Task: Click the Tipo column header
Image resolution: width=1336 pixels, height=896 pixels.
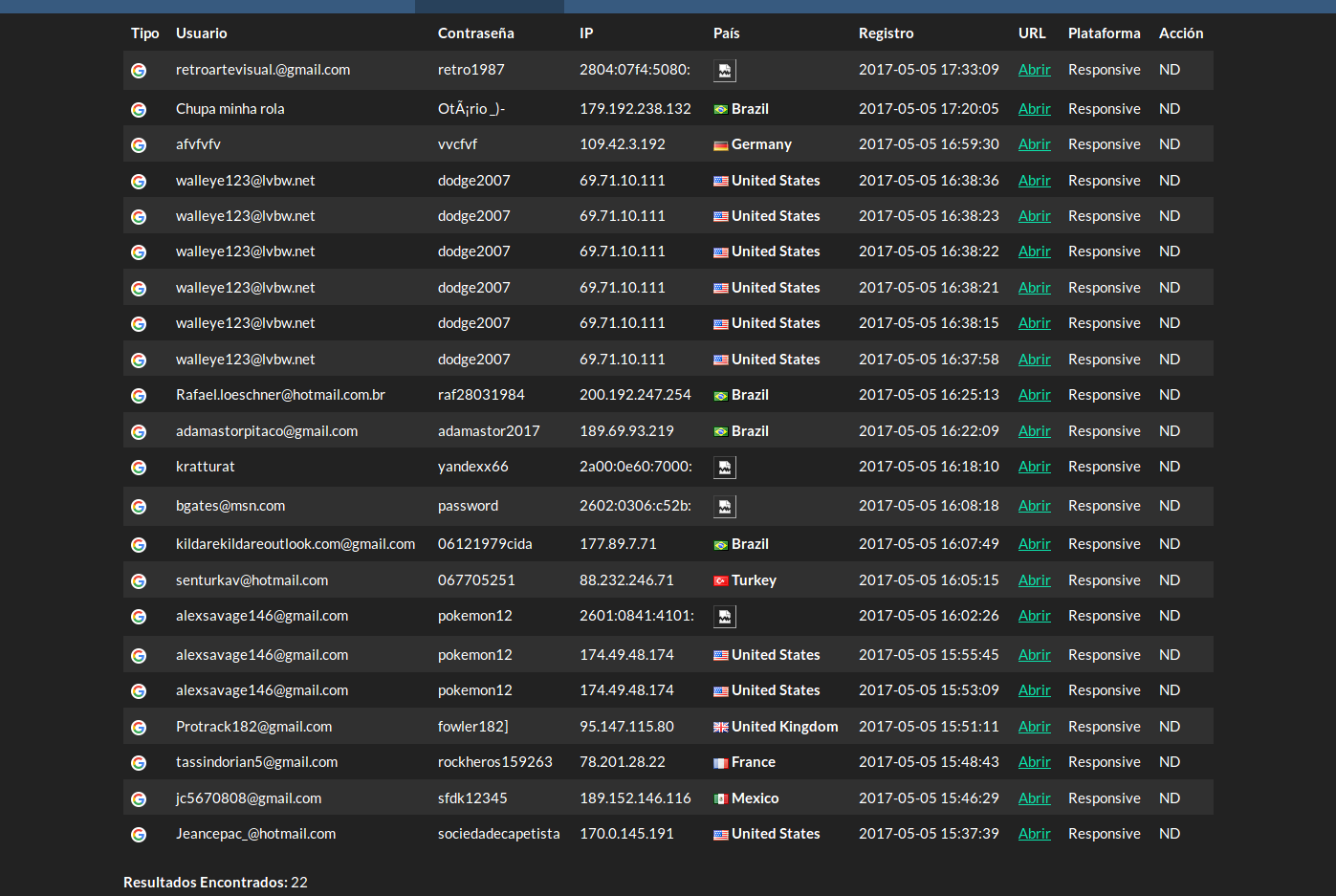Action: (145, 33)
